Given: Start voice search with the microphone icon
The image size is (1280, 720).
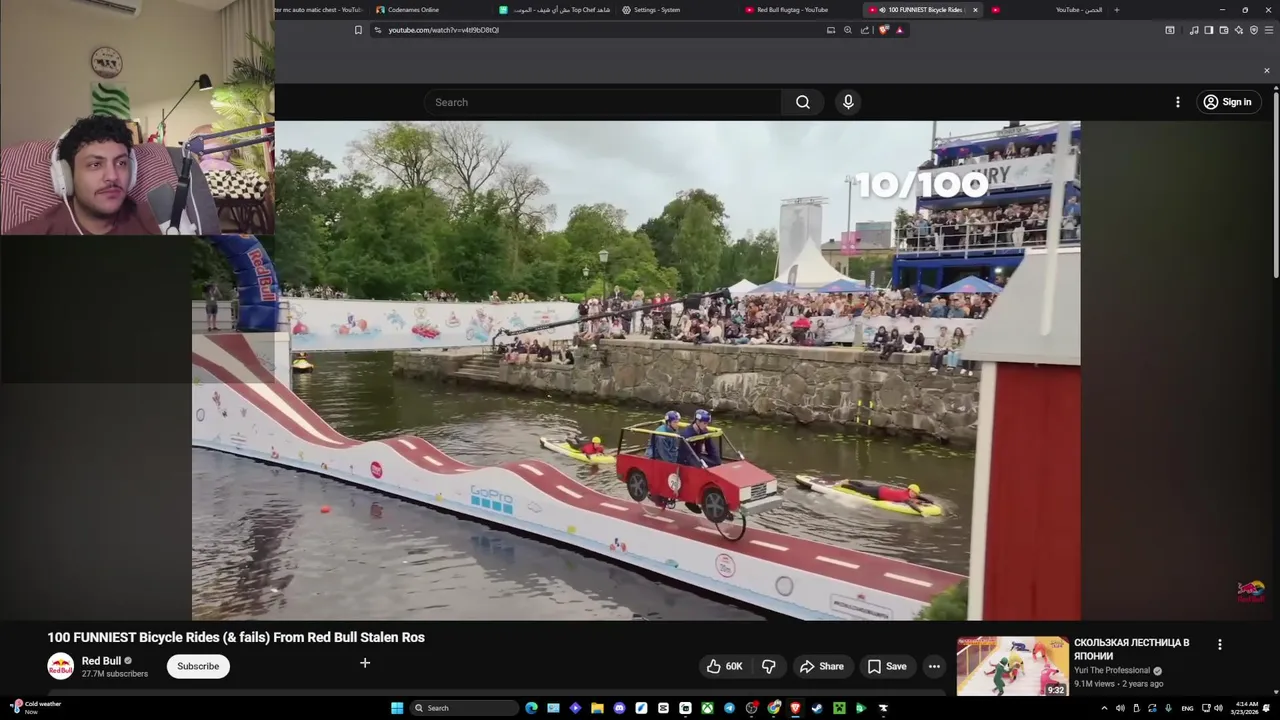Looking at the screenshot, I should click(x=848, y=102).
